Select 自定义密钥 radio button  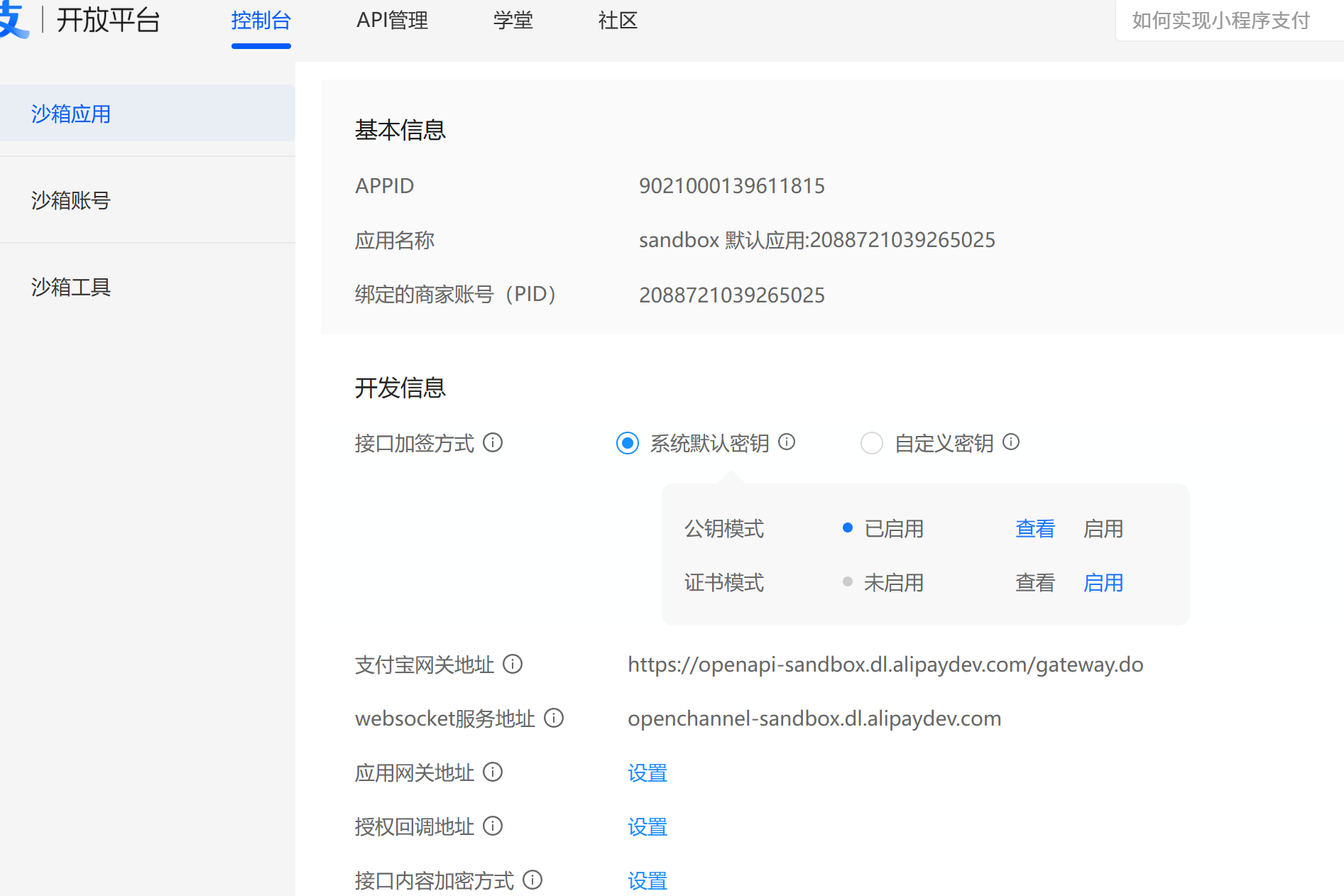tap(872, 444)
